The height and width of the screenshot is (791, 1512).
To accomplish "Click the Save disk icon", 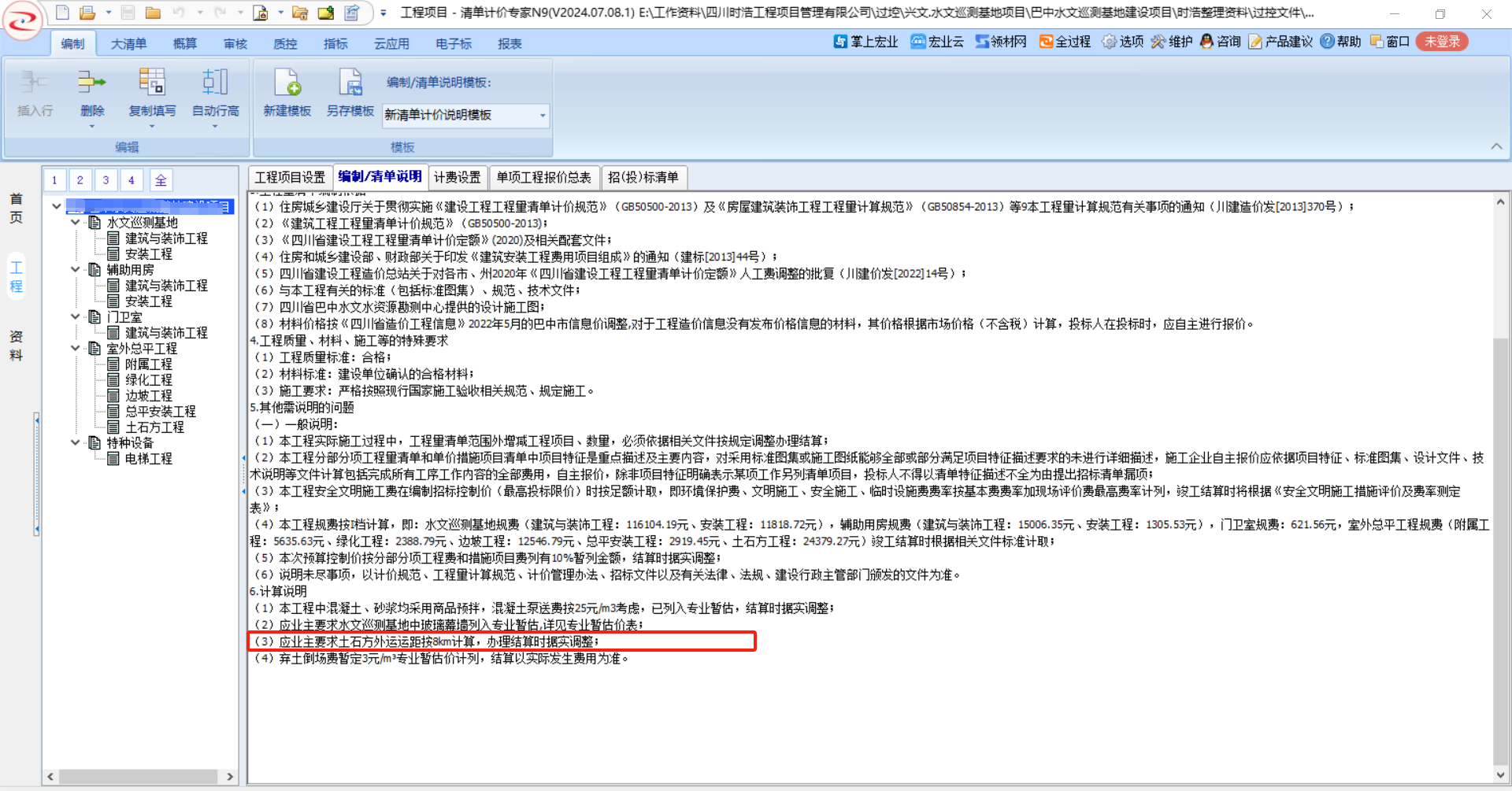I will click(x=128, y=13).
